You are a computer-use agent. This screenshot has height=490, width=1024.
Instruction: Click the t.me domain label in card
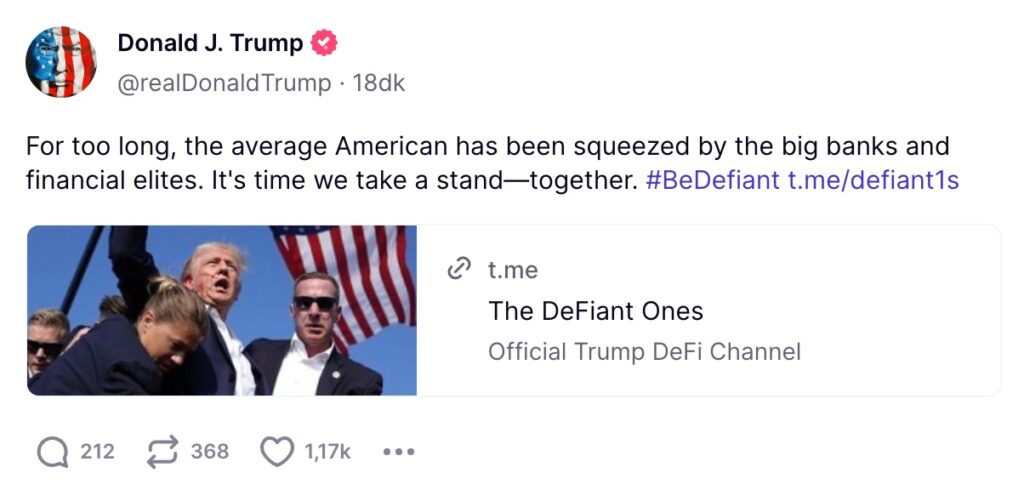[512, 269]
